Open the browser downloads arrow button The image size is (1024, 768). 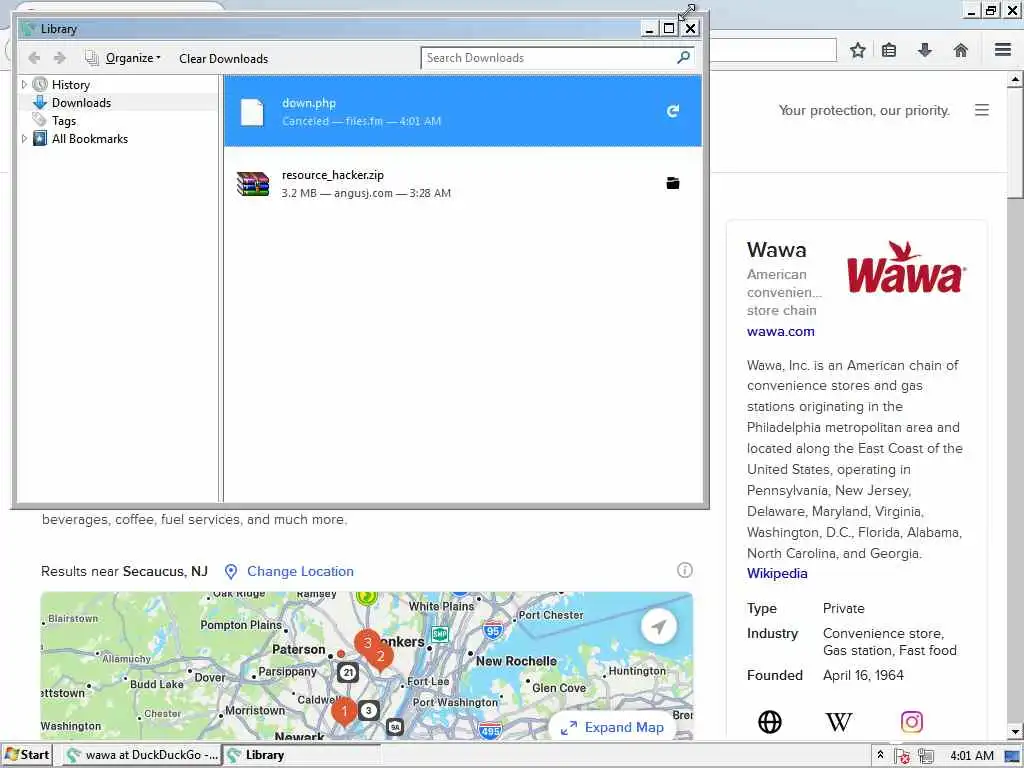pyautogui.click(x=925, y=50)
